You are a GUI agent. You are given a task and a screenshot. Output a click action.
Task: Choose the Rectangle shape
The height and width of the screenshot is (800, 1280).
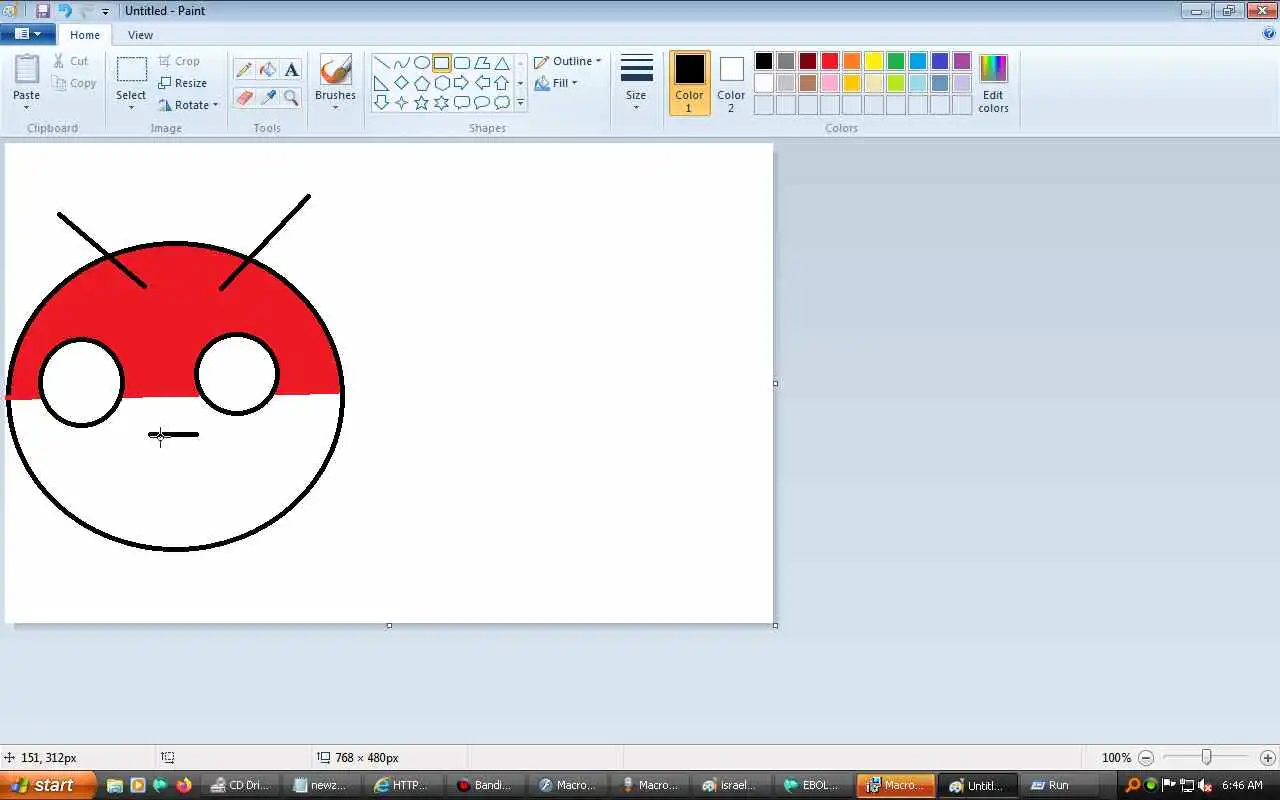441,63
